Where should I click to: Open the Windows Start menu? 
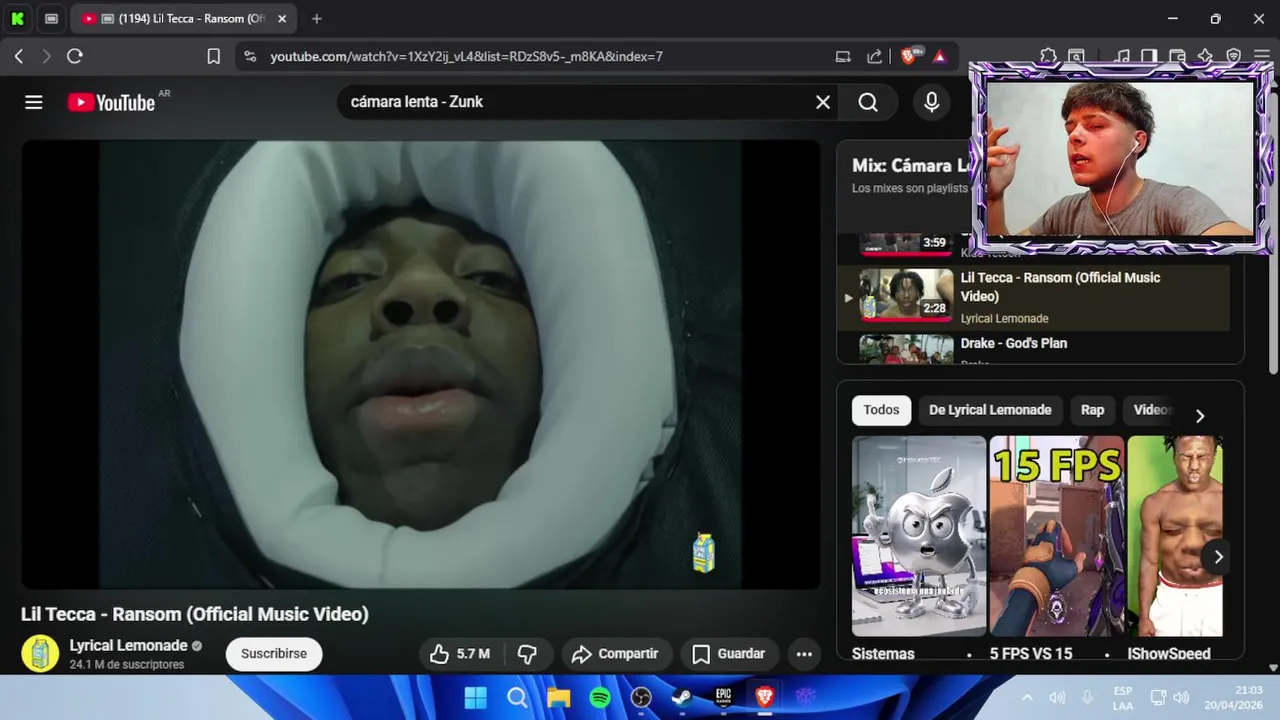(476, 697)
